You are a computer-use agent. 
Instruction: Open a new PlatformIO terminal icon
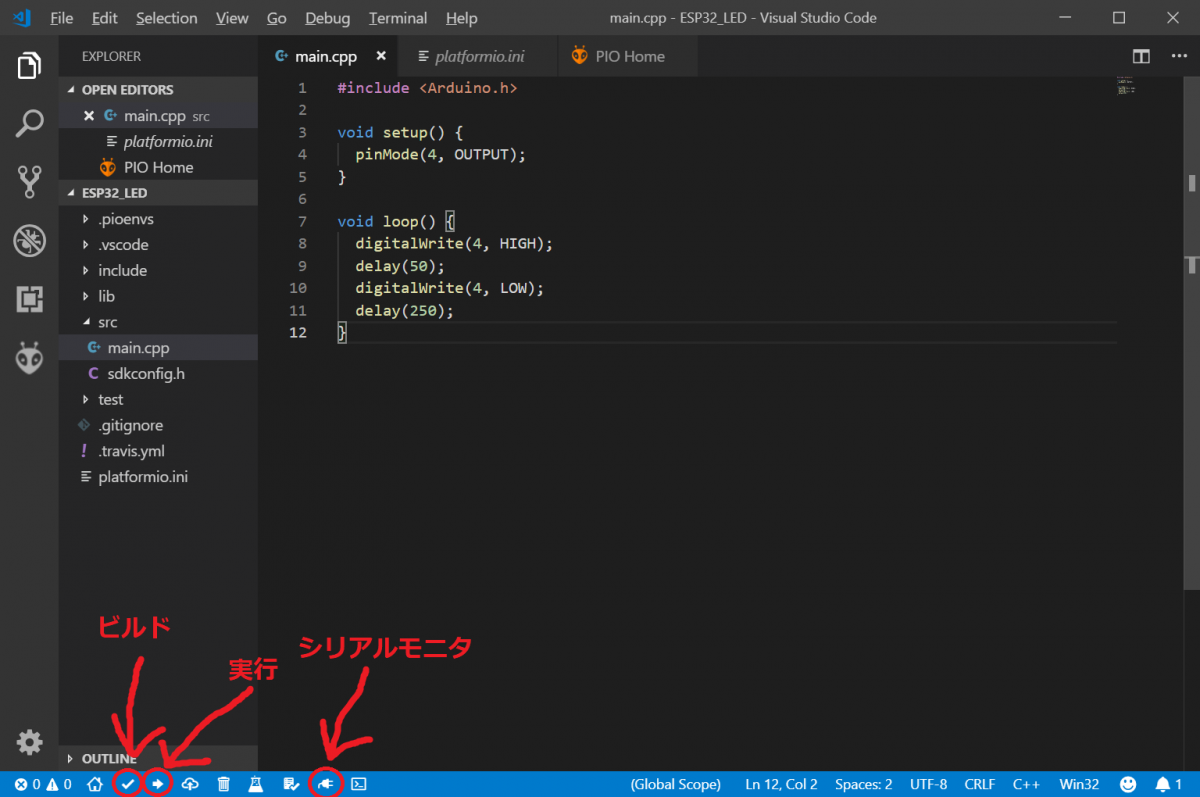pos(359,784)
